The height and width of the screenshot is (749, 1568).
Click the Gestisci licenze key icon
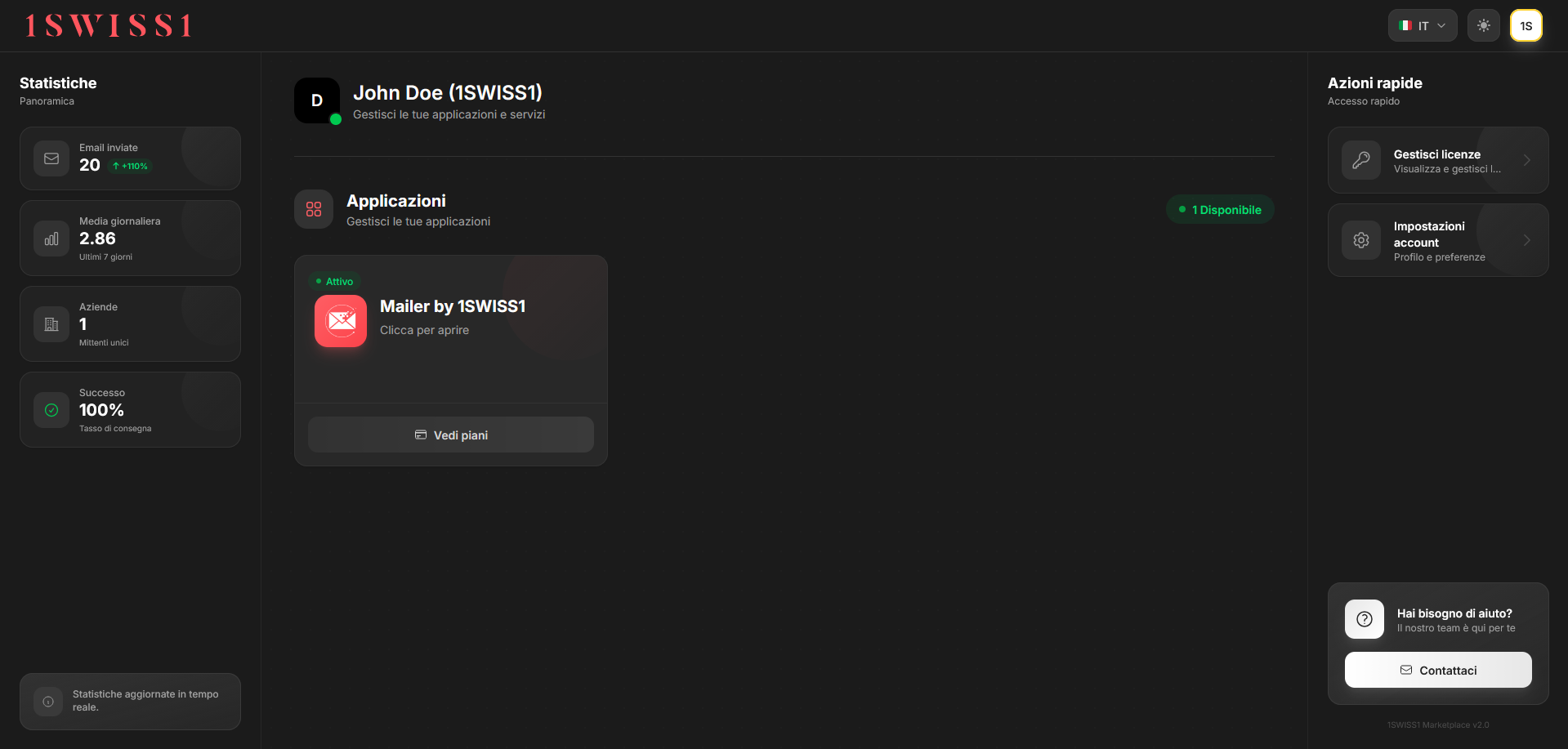tap(1361, 160)
